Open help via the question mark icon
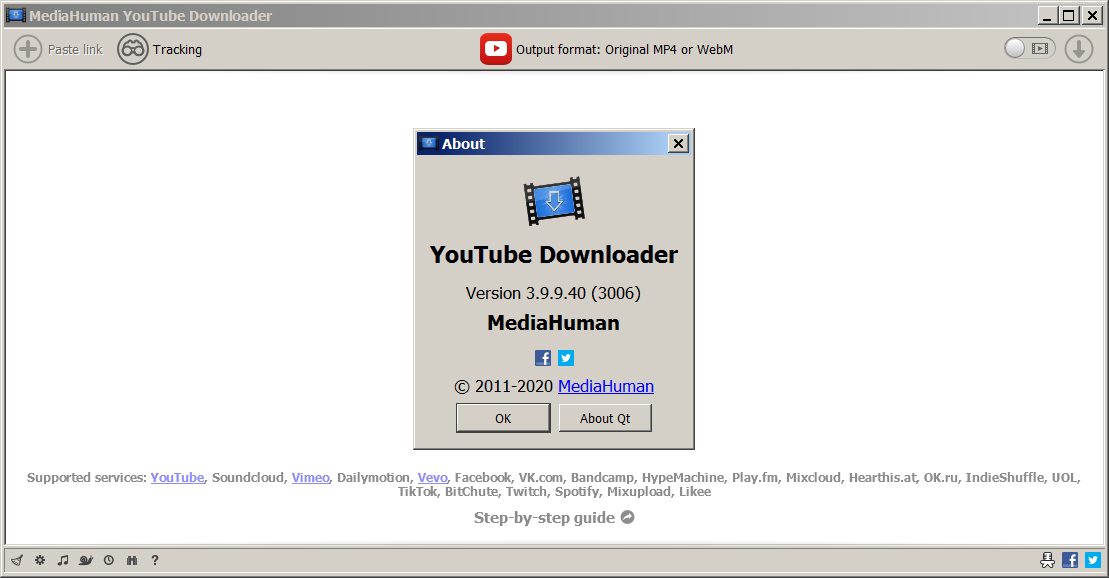 [x=155, y=560]
